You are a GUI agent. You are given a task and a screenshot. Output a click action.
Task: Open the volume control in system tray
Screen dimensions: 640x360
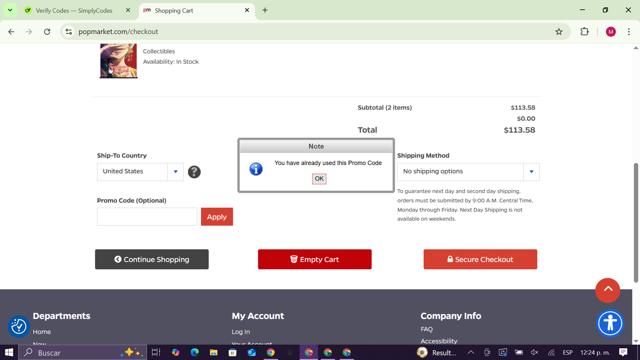(535, 352)
